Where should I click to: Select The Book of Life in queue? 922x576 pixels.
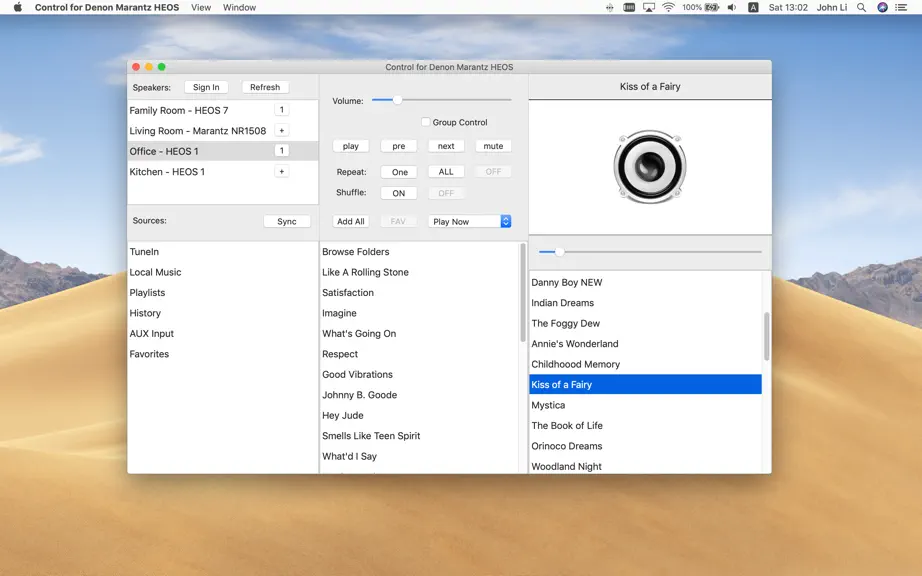646,426
